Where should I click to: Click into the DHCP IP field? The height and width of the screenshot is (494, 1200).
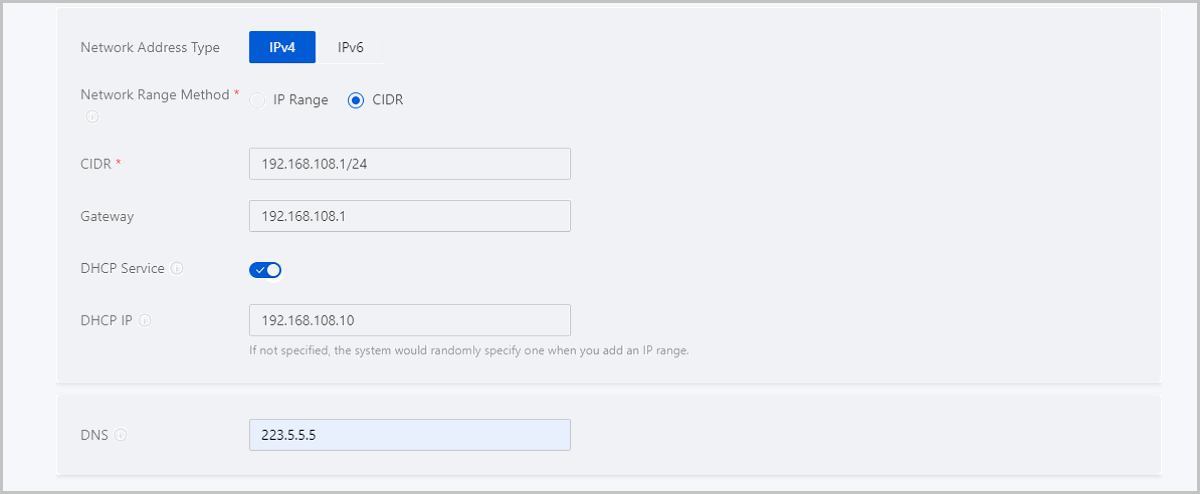tap(409, 320)
